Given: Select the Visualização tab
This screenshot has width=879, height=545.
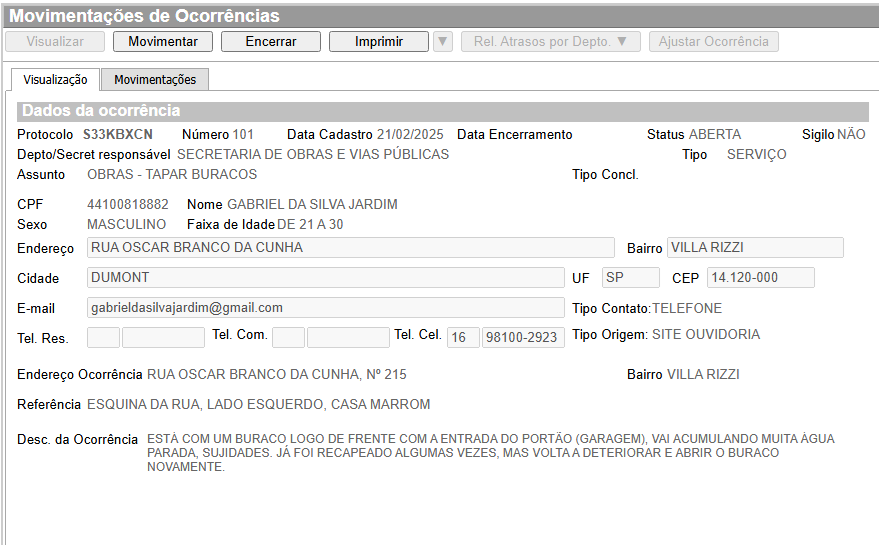Looking at the screenshot, I should tap(55, 80).
